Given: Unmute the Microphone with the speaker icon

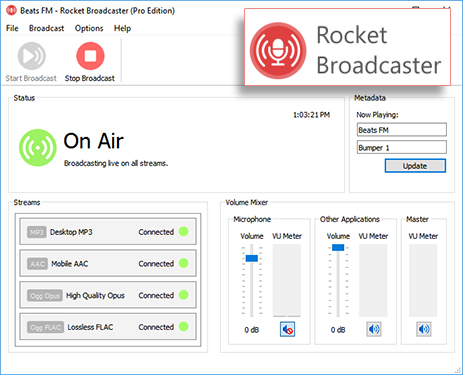Looking at the screenshot, I should [x=287, y=329].
